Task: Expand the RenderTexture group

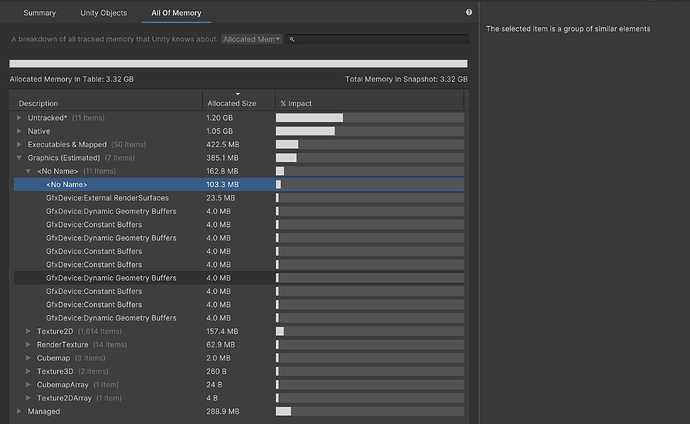Action: (28, 344)
